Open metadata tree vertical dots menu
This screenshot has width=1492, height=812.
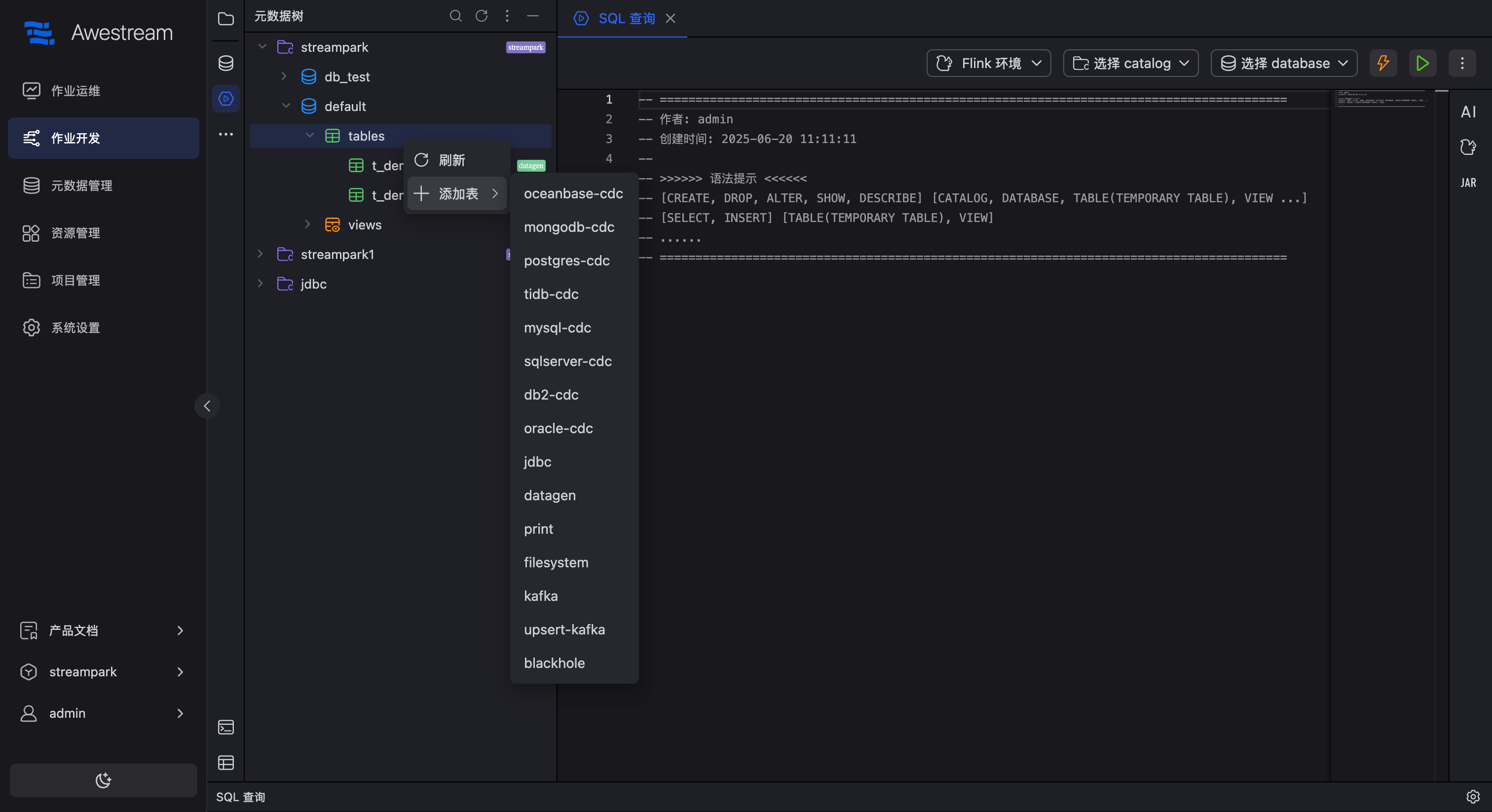(507, 16)
